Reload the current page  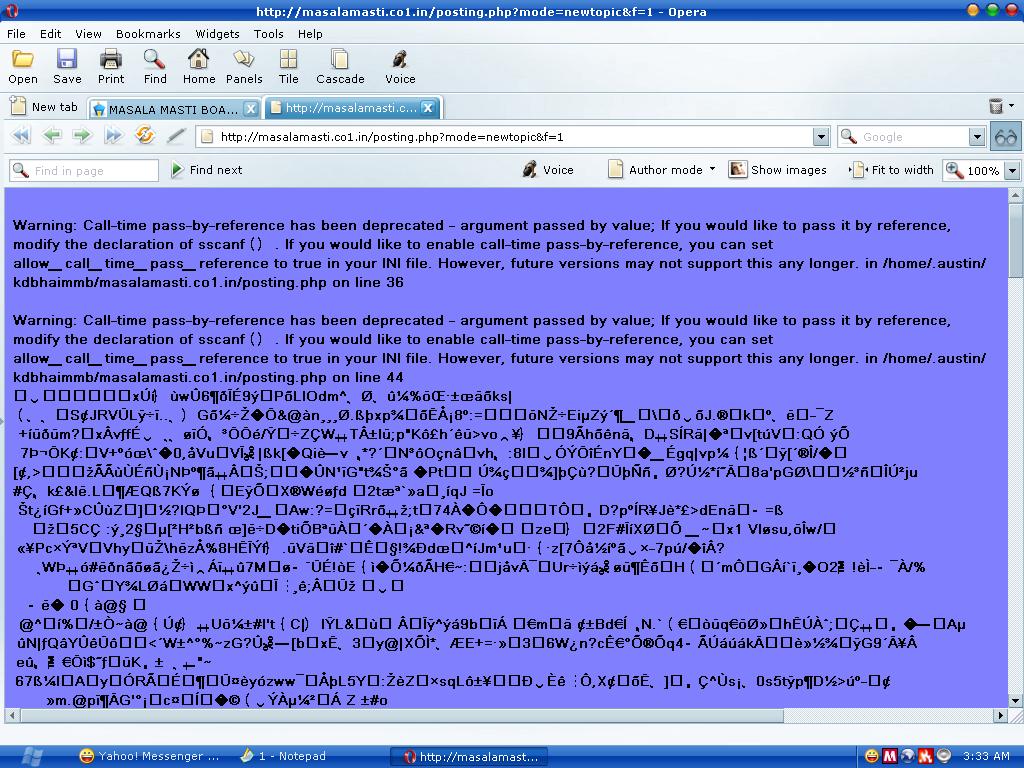[144, 135]
